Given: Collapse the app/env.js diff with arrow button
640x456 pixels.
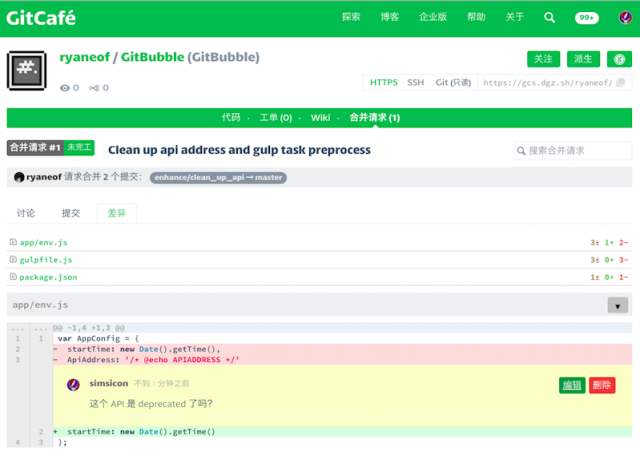Looking at the screenshot, I should pos(618,305).
